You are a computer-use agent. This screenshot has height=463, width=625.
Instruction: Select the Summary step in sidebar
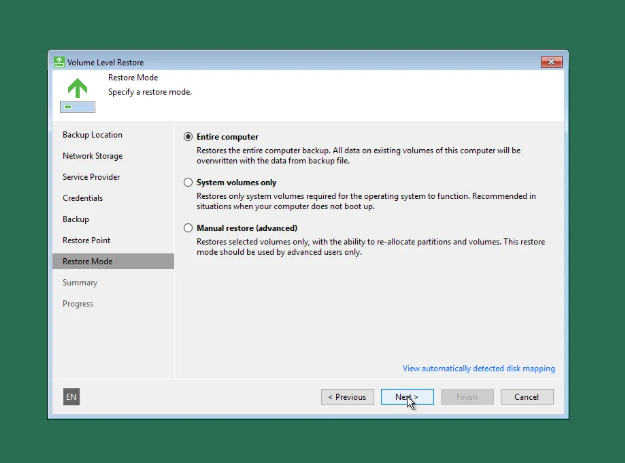[x=80, y=282]
